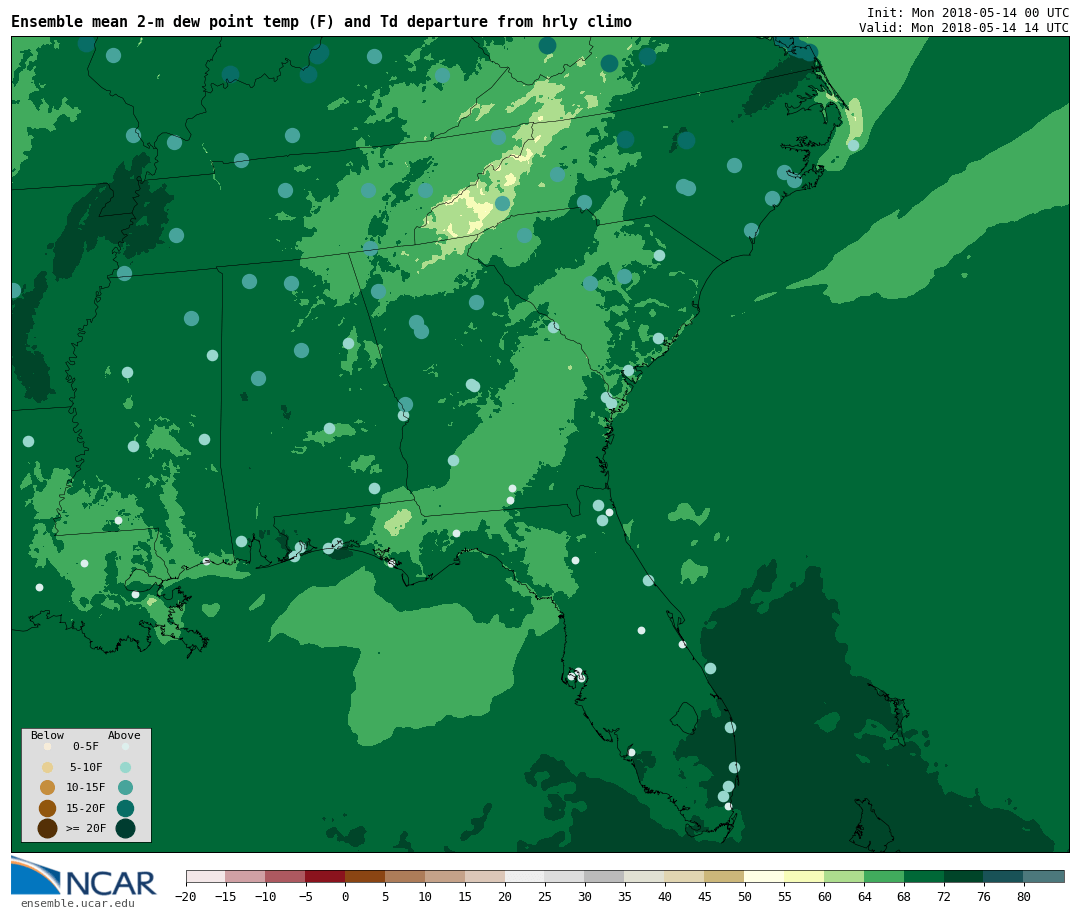The width and height of the screenshot is (1080, 915).
Task: Click the '80' colorbar tick label
Action: coord(1024,896)
